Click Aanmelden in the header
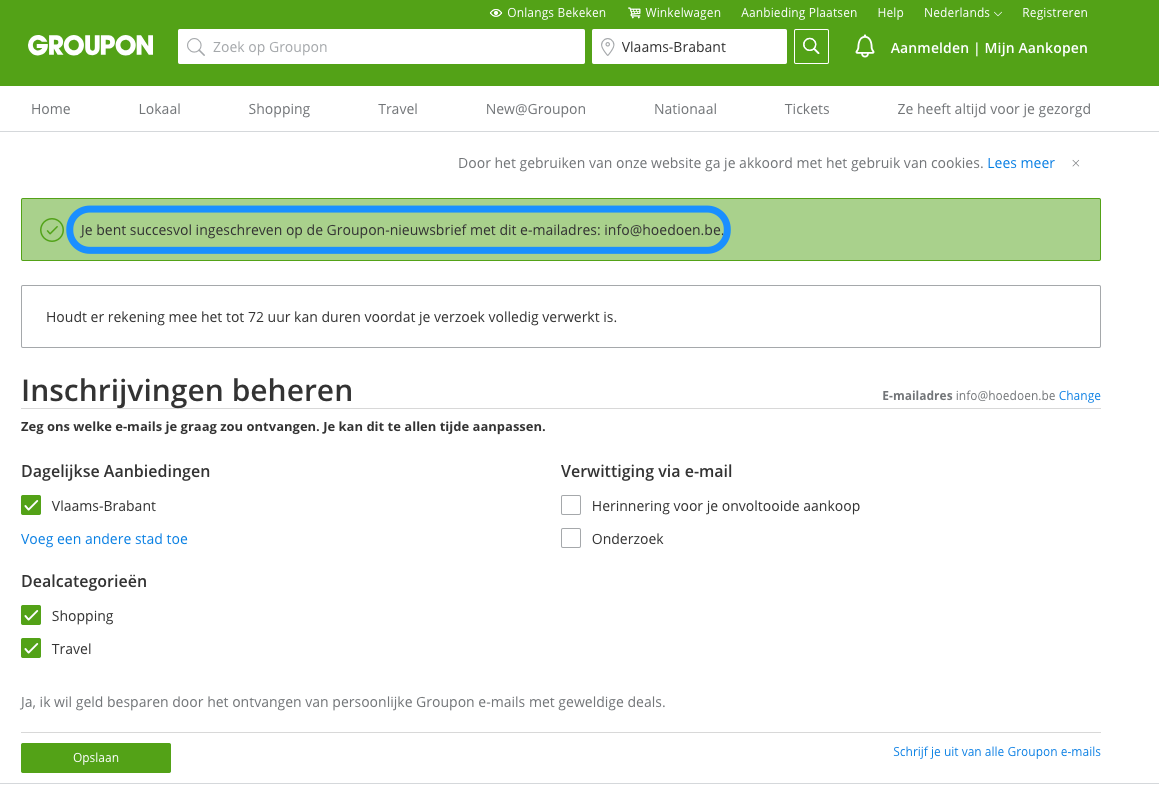This screenshot has width=1159, height=791. pyautogui.click(x=929, y=48)
